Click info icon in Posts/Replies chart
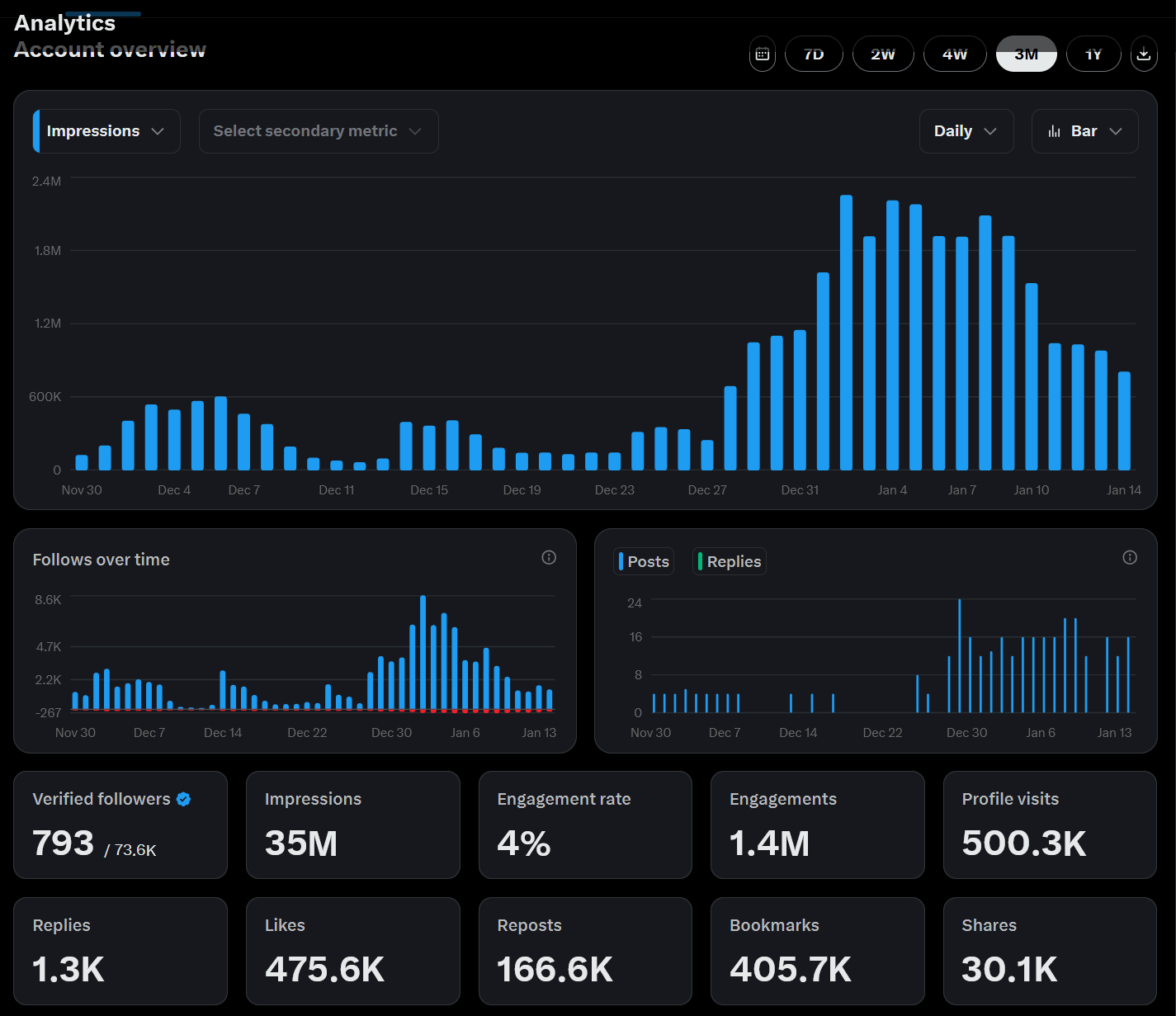1176x1016 pixels. [x=1130, y=558]
